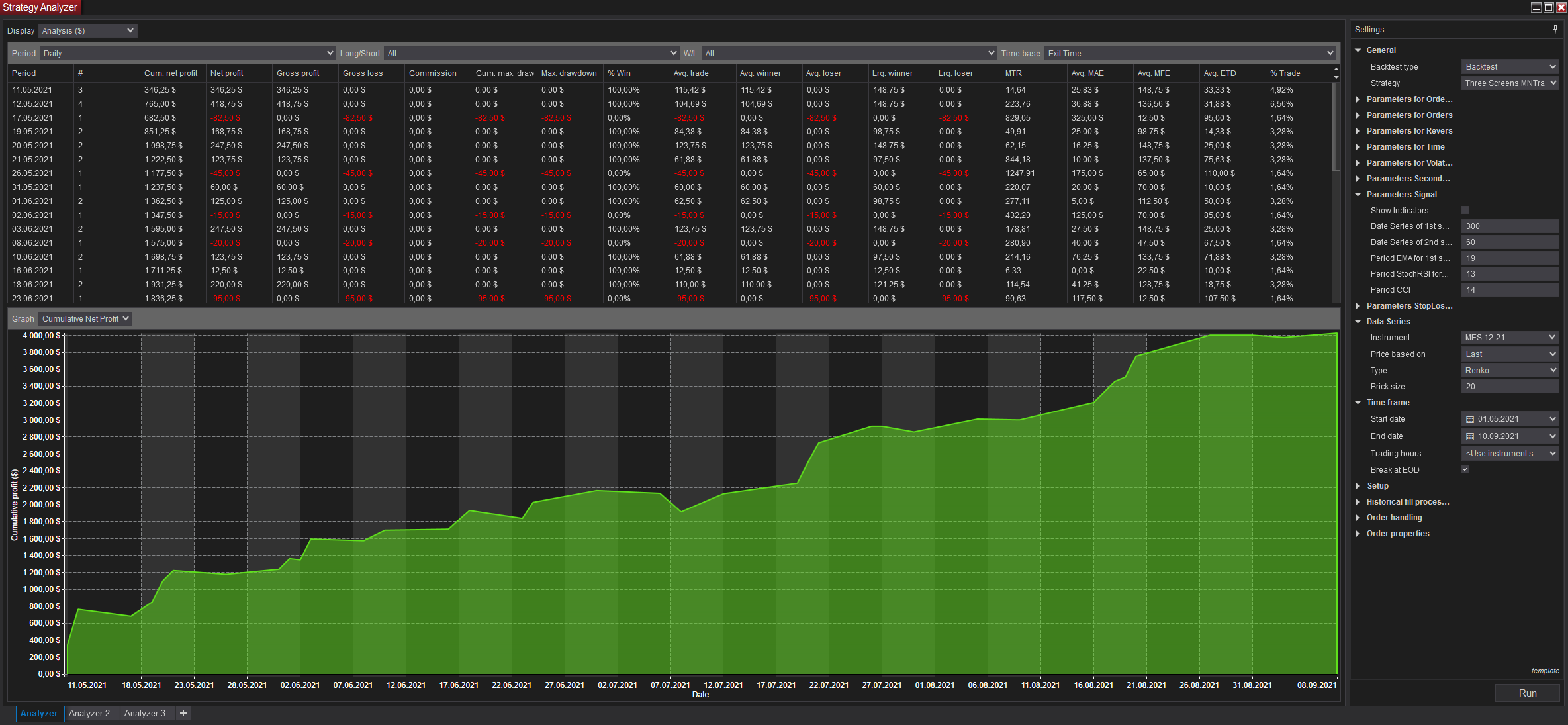Open the Time base Exit Time dropdown

1190,53
